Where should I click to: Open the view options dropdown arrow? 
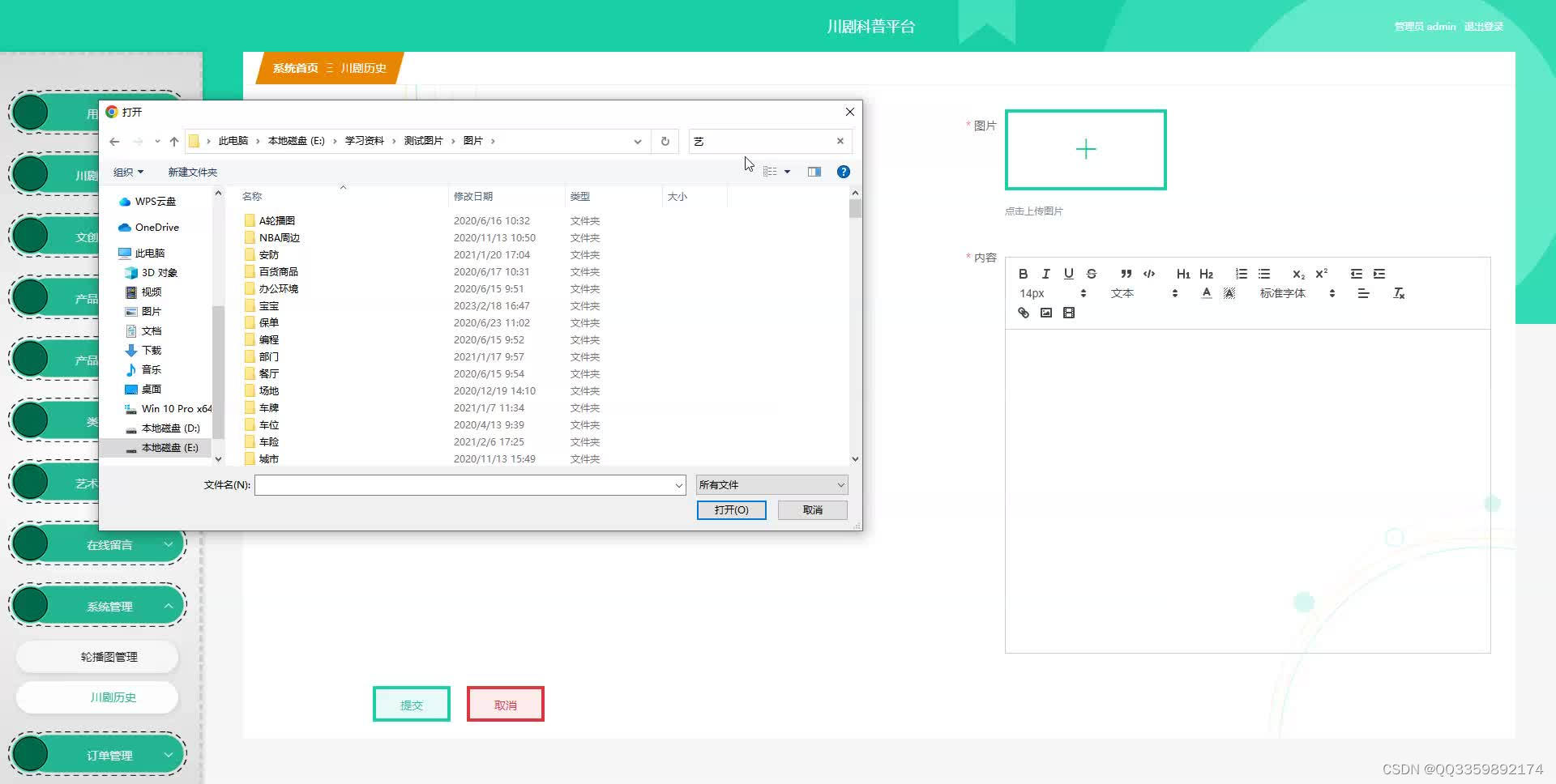787,172
